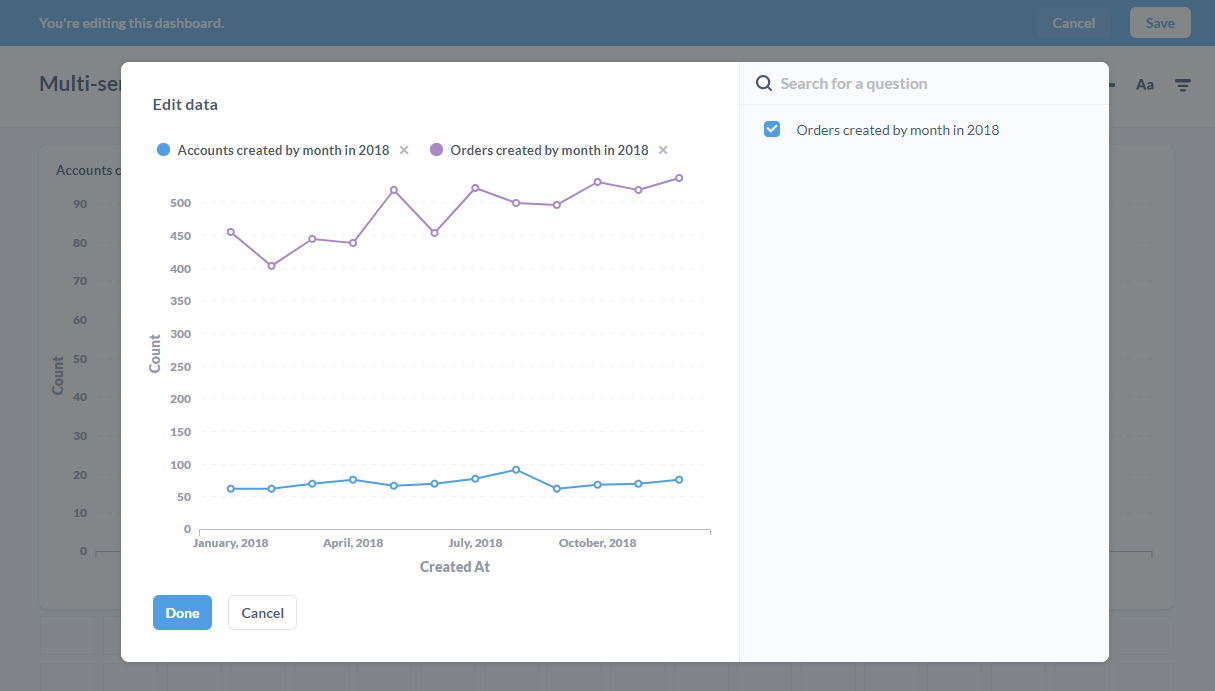Cancel dashboard editing in top bar
Viewport: 1215px width, 691px height.
(1073, 23)
